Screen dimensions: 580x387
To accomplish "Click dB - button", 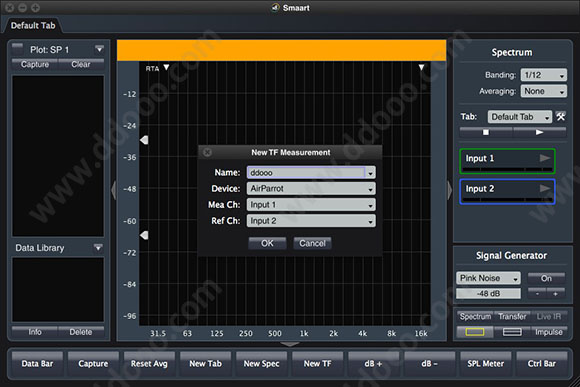I will coord(429,364).
